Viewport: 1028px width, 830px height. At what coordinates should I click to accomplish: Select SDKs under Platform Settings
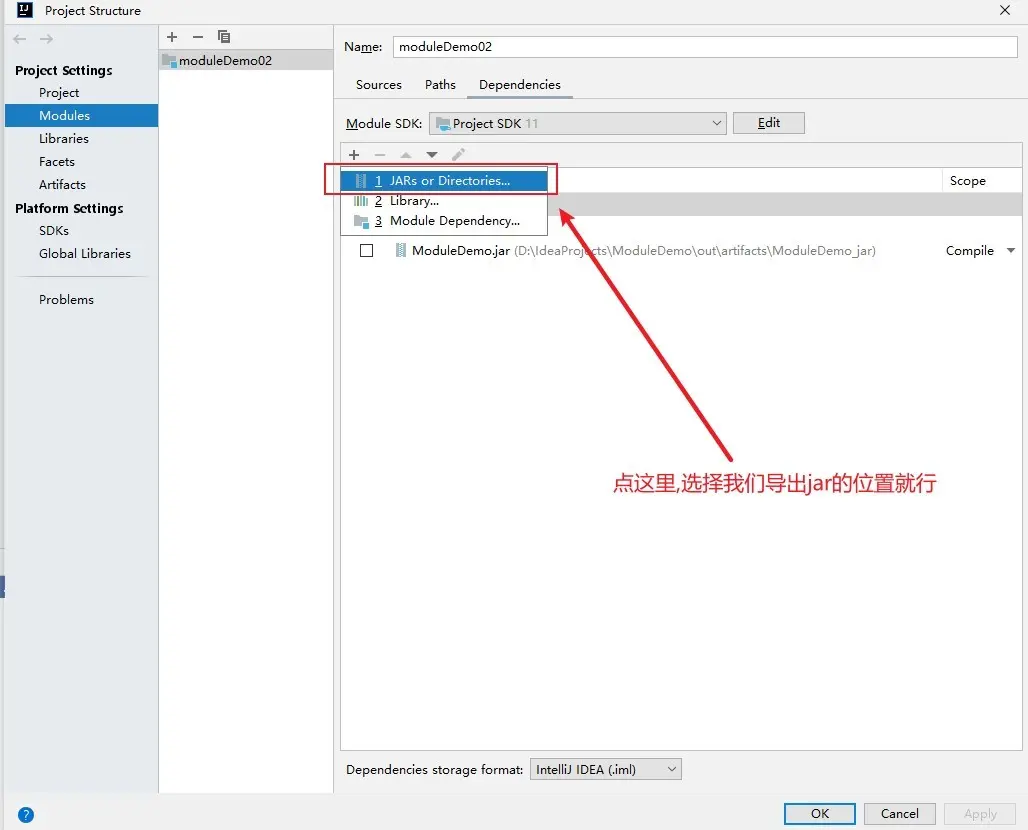[81, 231]
